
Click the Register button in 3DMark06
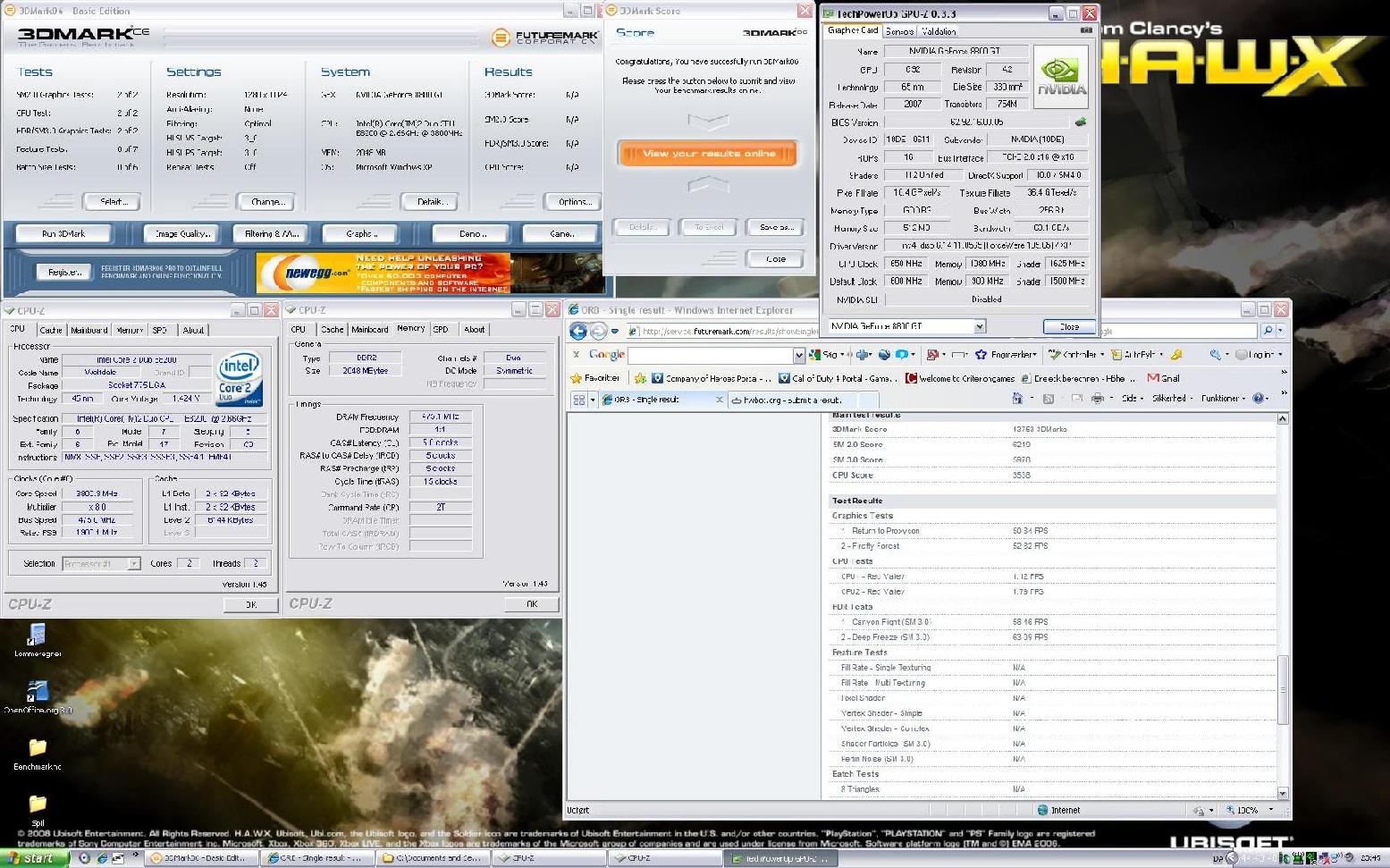click(63, 272)
